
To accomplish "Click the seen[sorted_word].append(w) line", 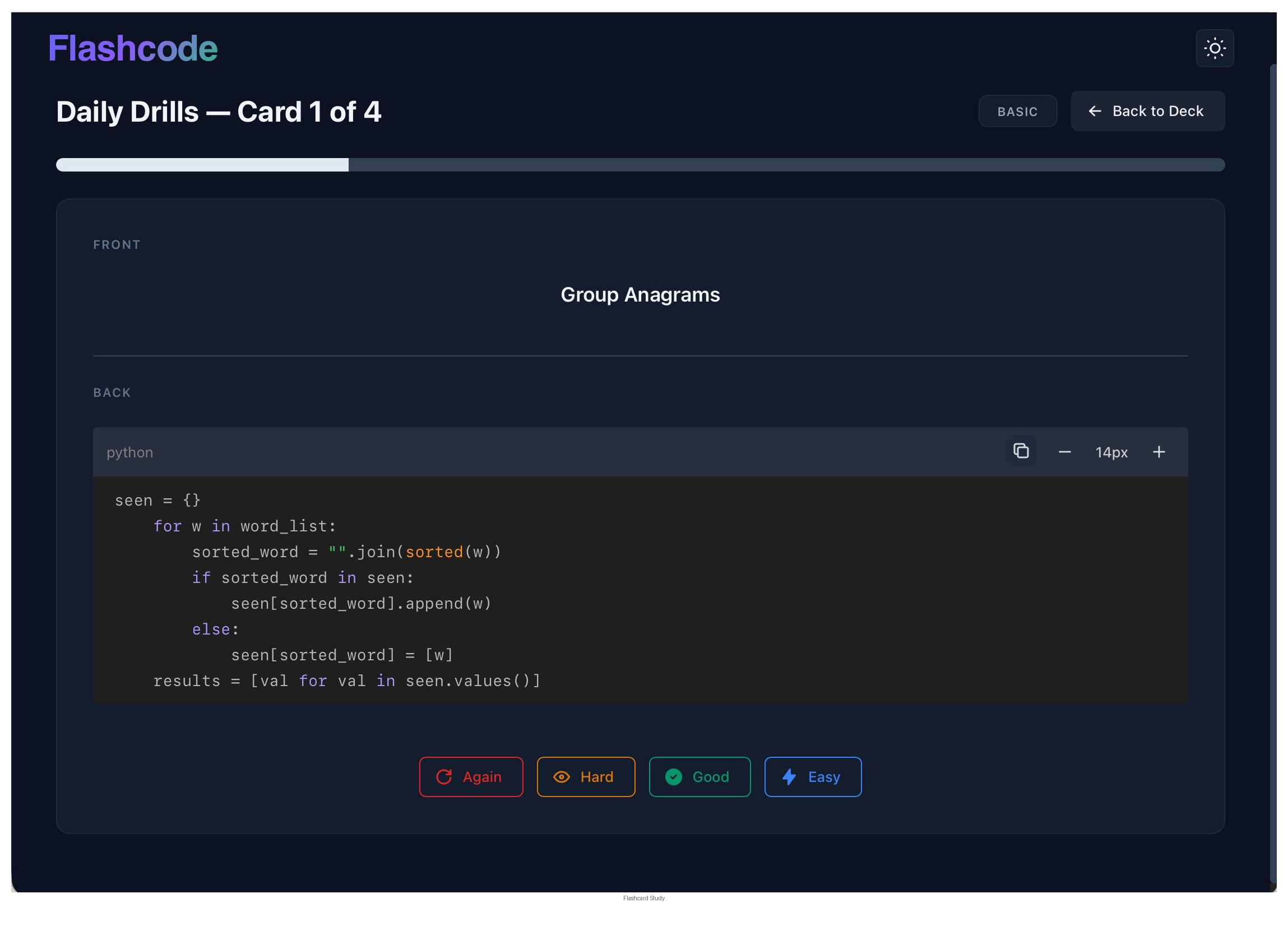I will 361,603.
